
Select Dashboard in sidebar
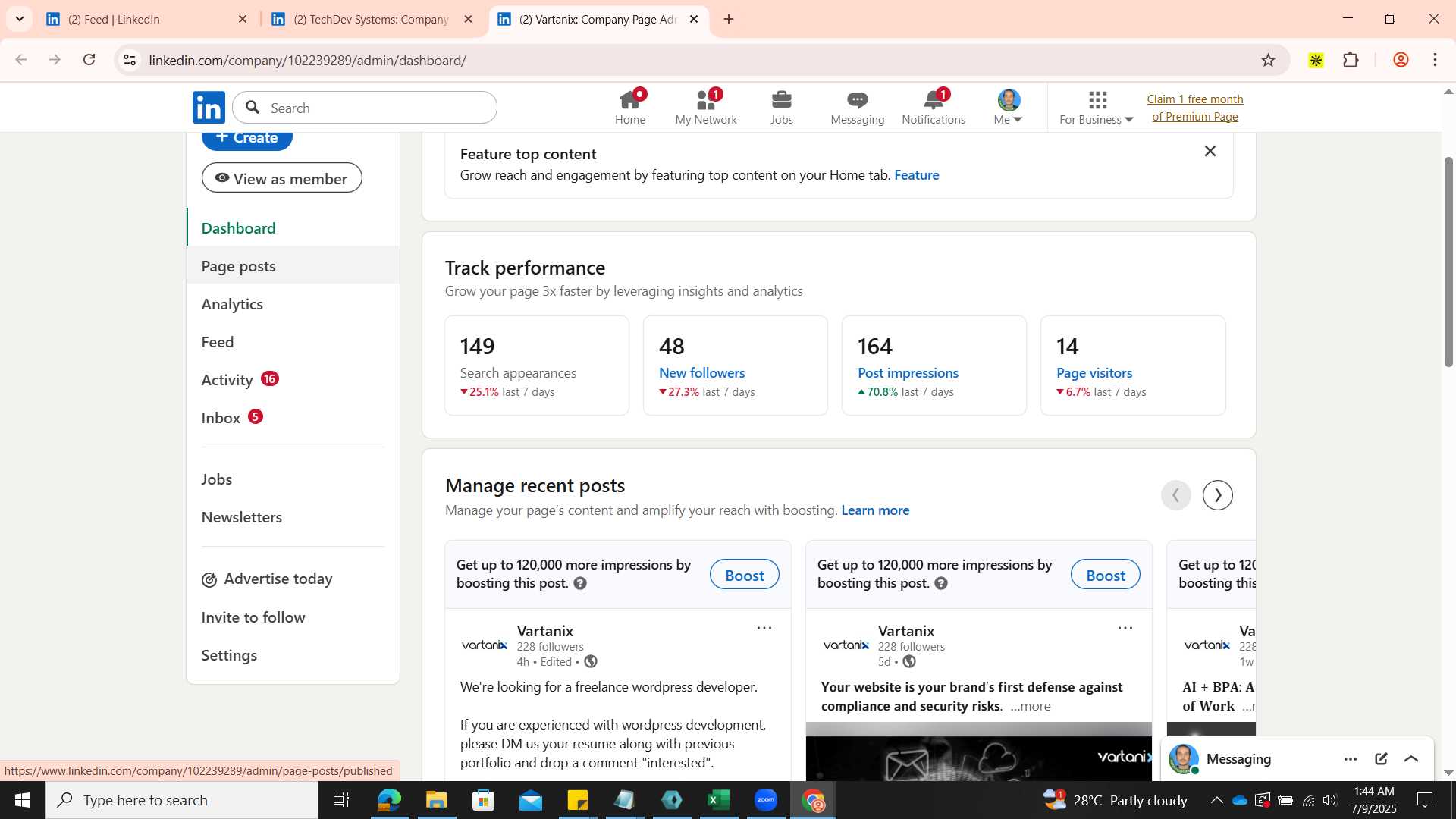click(293, 228)
